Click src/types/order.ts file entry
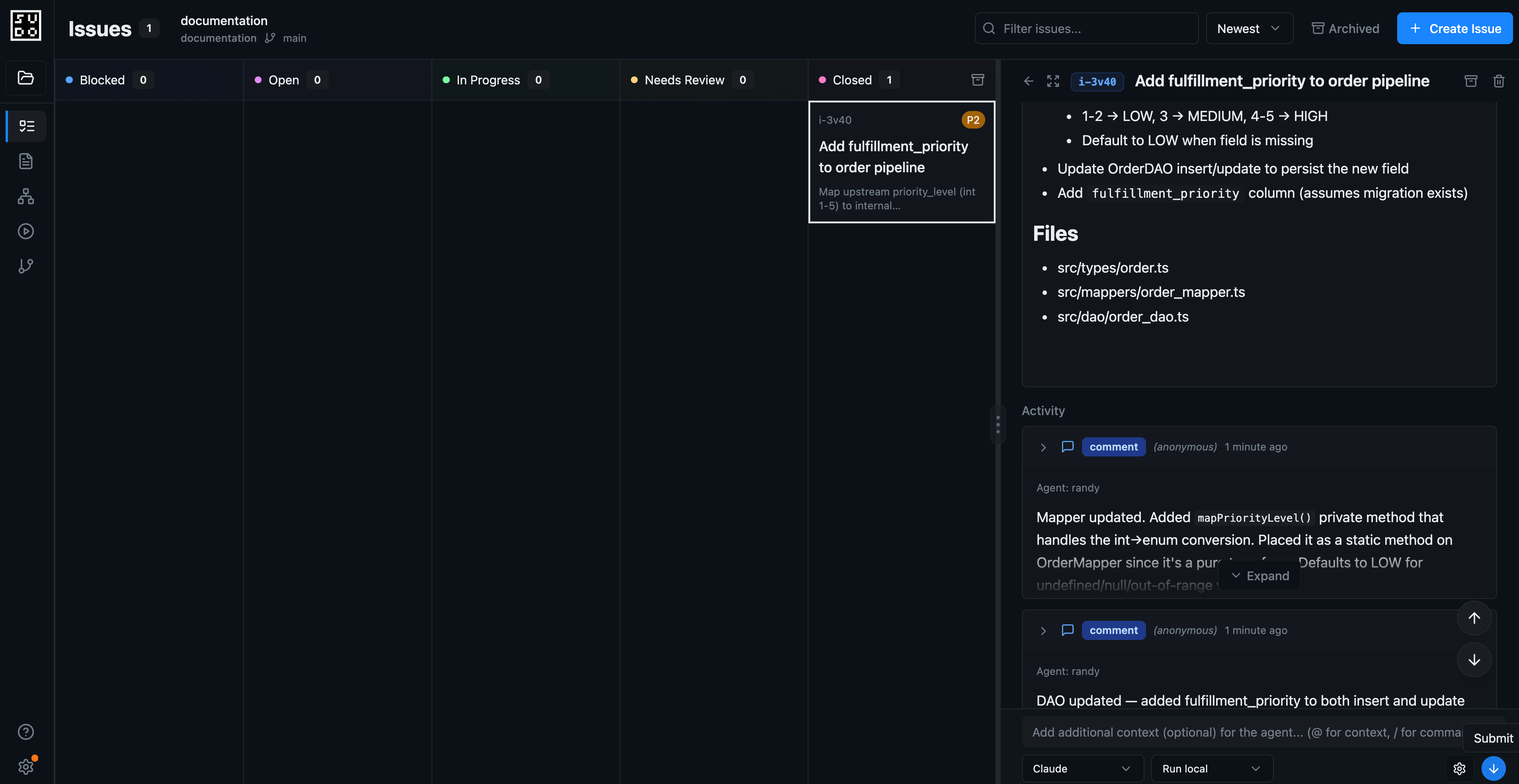Image resolution: width=1519 pixels, height=784 pixels. [x=1113, y=267]
